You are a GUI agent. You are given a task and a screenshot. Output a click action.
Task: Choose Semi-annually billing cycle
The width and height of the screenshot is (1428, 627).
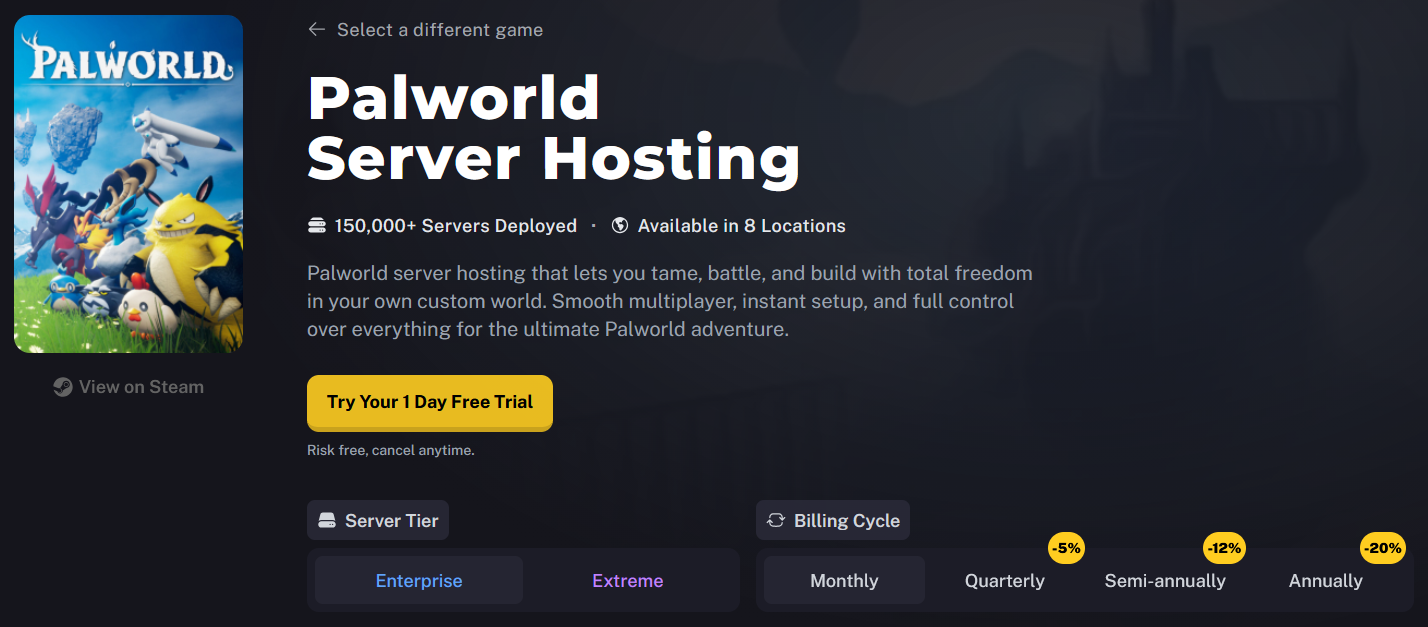1165,581
